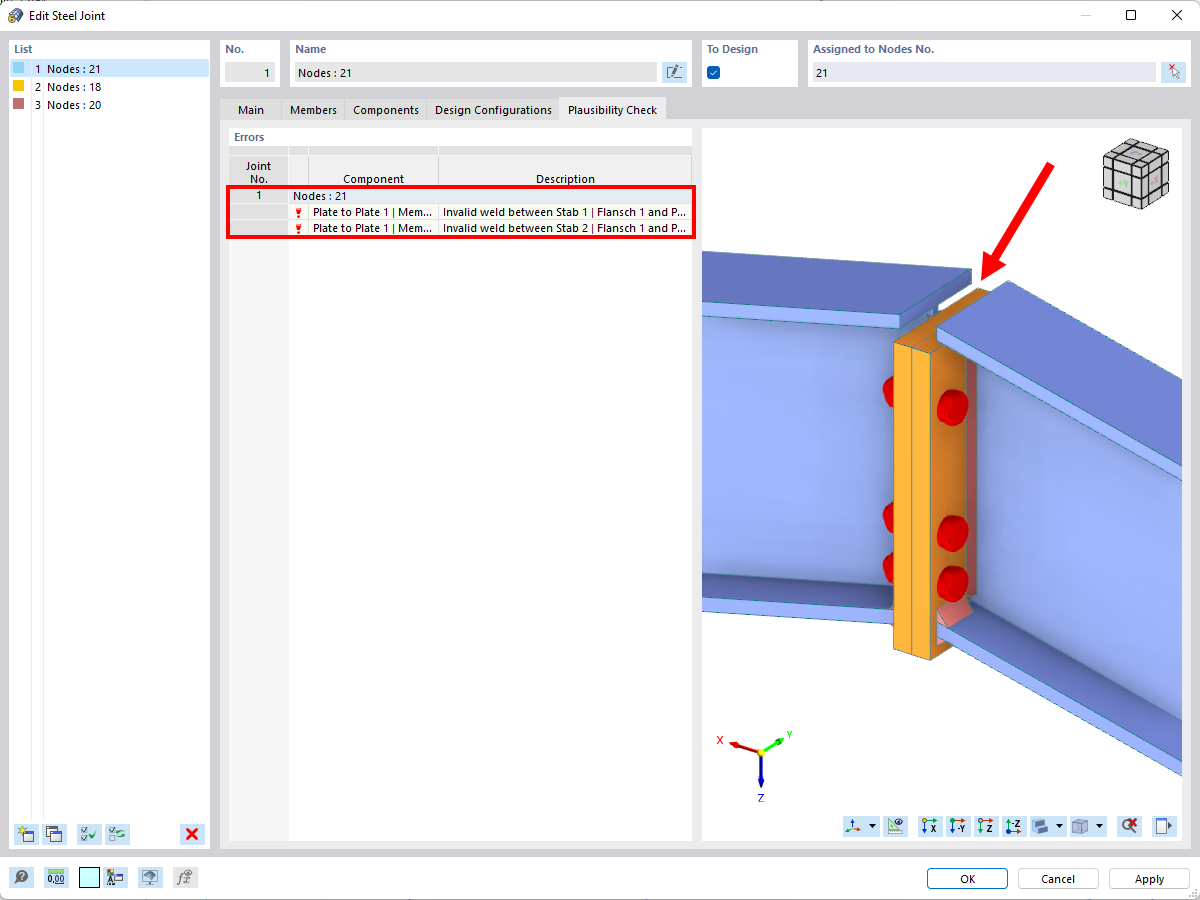Click the formula fx icon
Viewport: 1200px width, 900px height.
(185, 877)
